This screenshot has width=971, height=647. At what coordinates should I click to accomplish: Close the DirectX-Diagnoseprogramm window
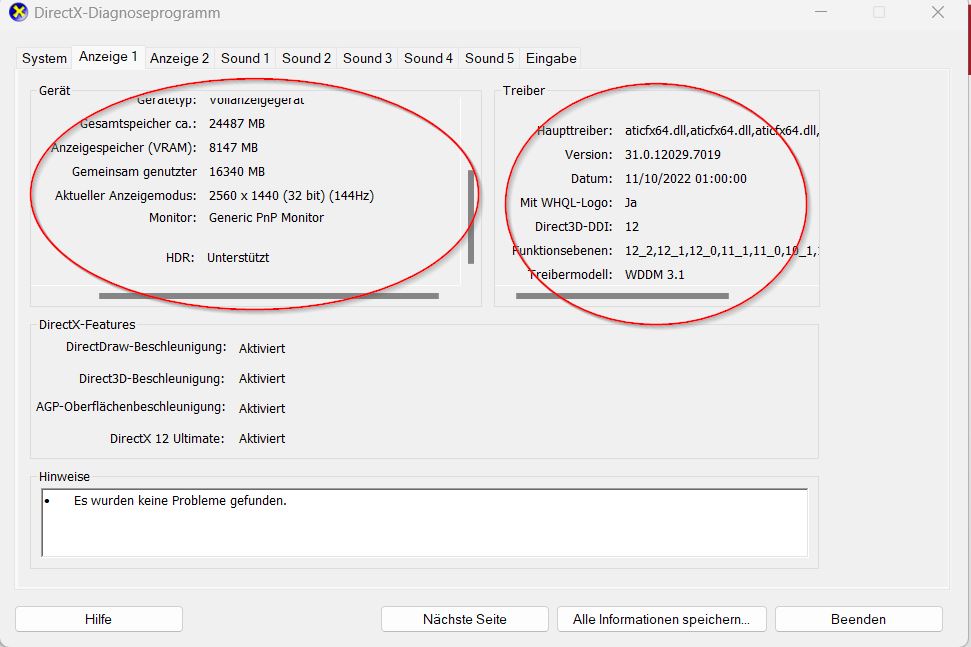pos(938,12)
